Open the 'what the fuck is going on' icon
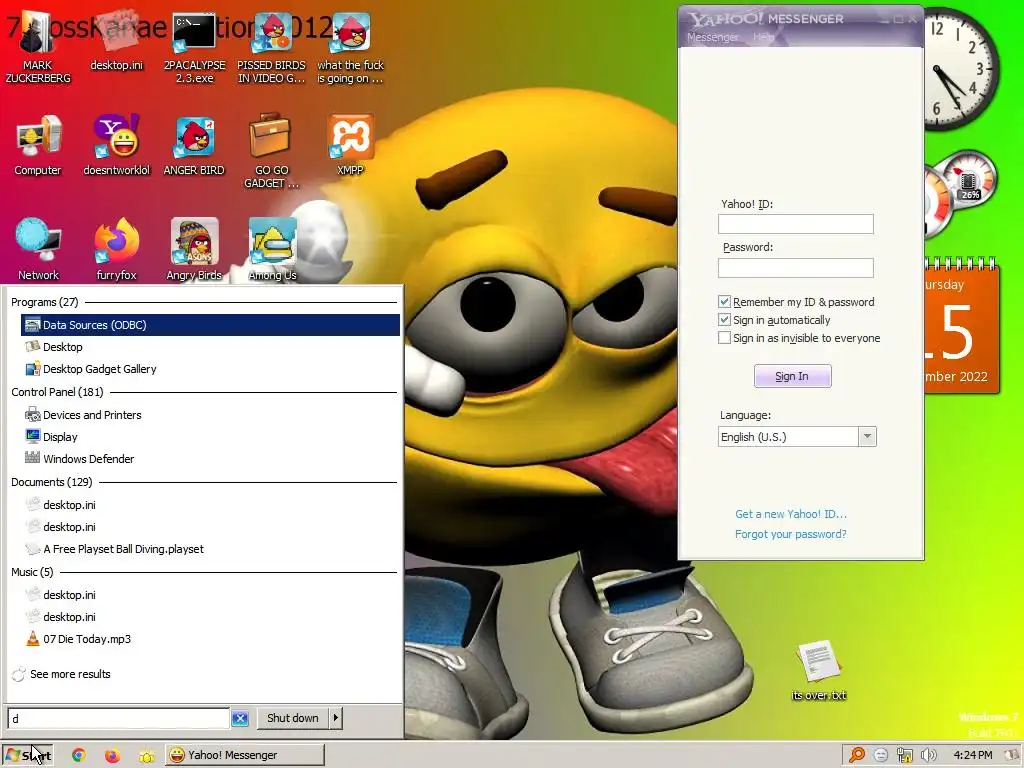 (351, 49)
